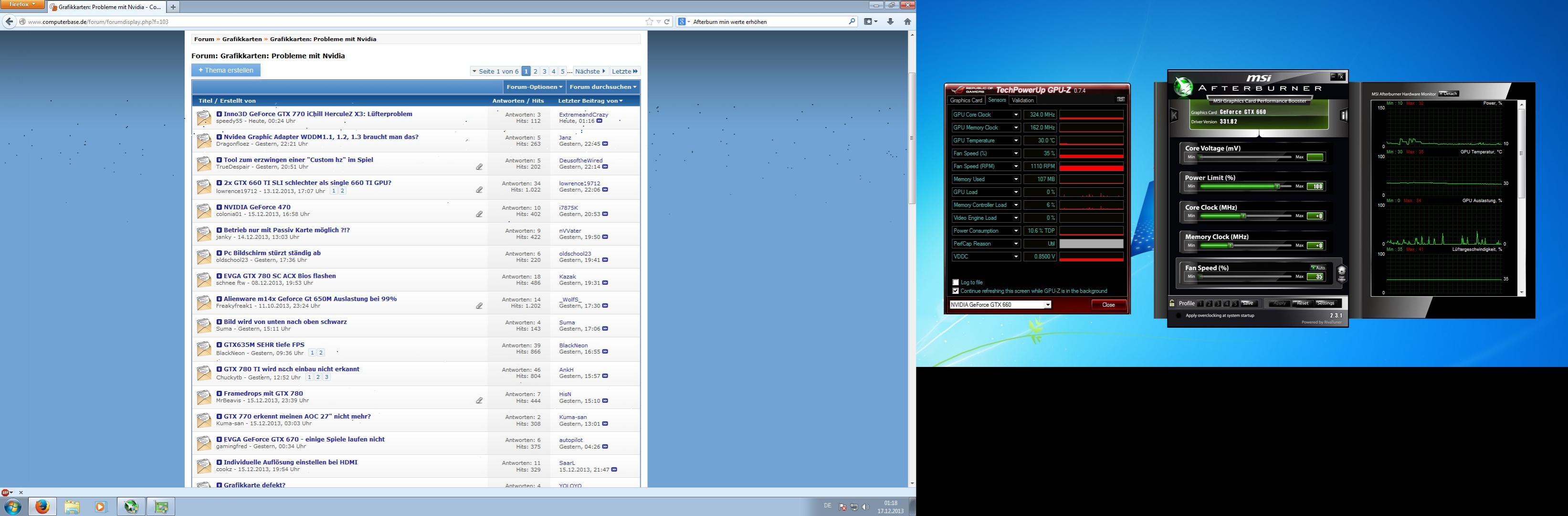Expand NVIDIA GeForce GTX 660 device dropdown
The image size is (1568, 516).
point(1048,305)
